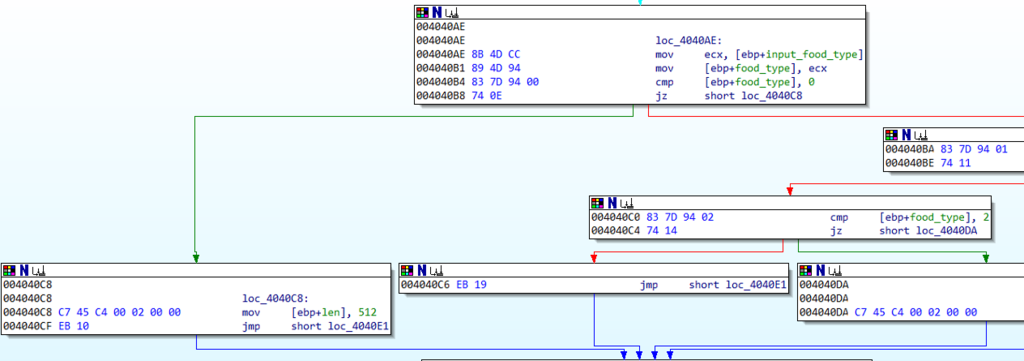1024x361 pixels.
Task: Follow loc_4040E1 jump target at 004040CF
Action: pyautogui.click(x=340, y=326)
